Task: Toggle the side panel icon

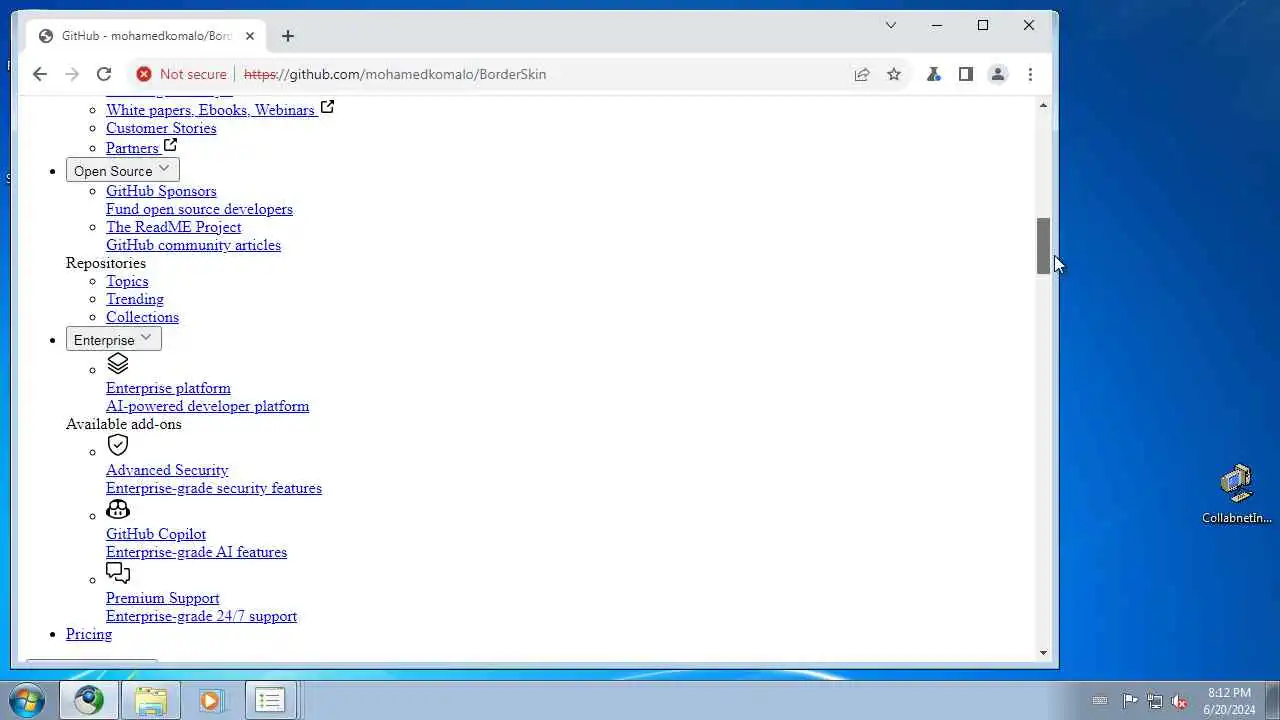Action: point(965,74)
